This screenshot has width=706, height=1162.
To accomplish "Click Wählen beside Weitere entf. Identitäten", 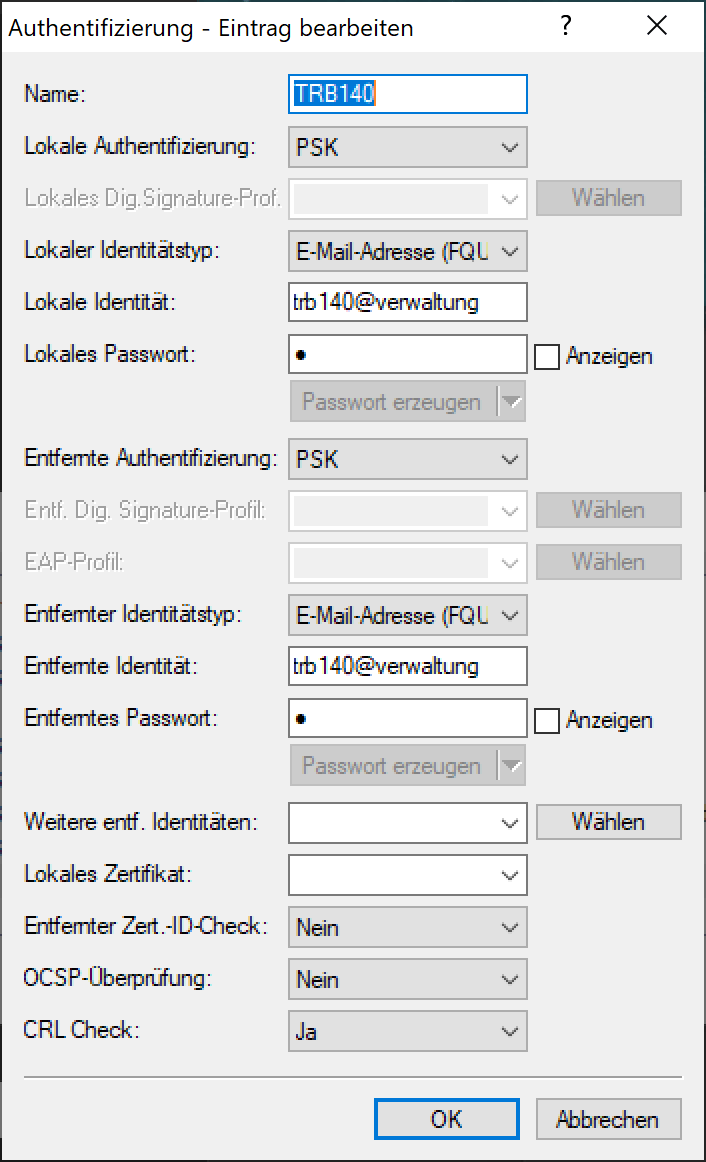I will [608, 822].
